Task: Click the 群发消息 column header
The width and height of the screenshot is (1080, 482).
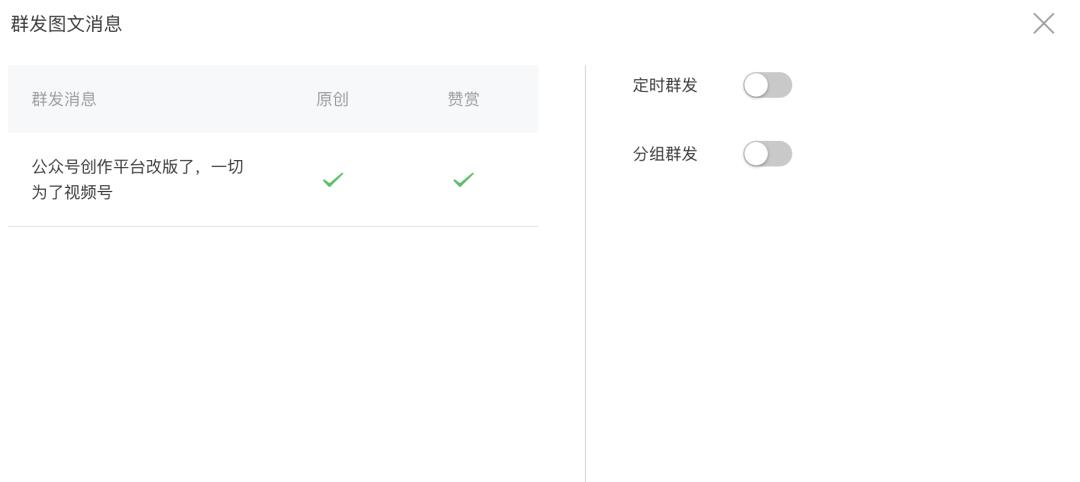Action: [x=64, y=99]
